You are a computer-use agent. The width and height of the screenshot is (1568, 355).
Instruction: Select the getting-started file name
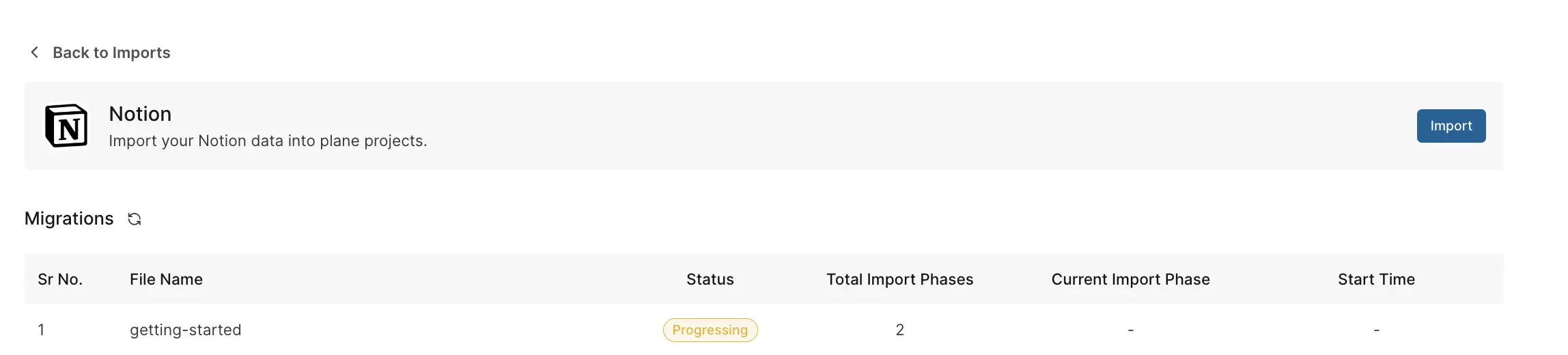pyautogui.click(x=186, y=330)
